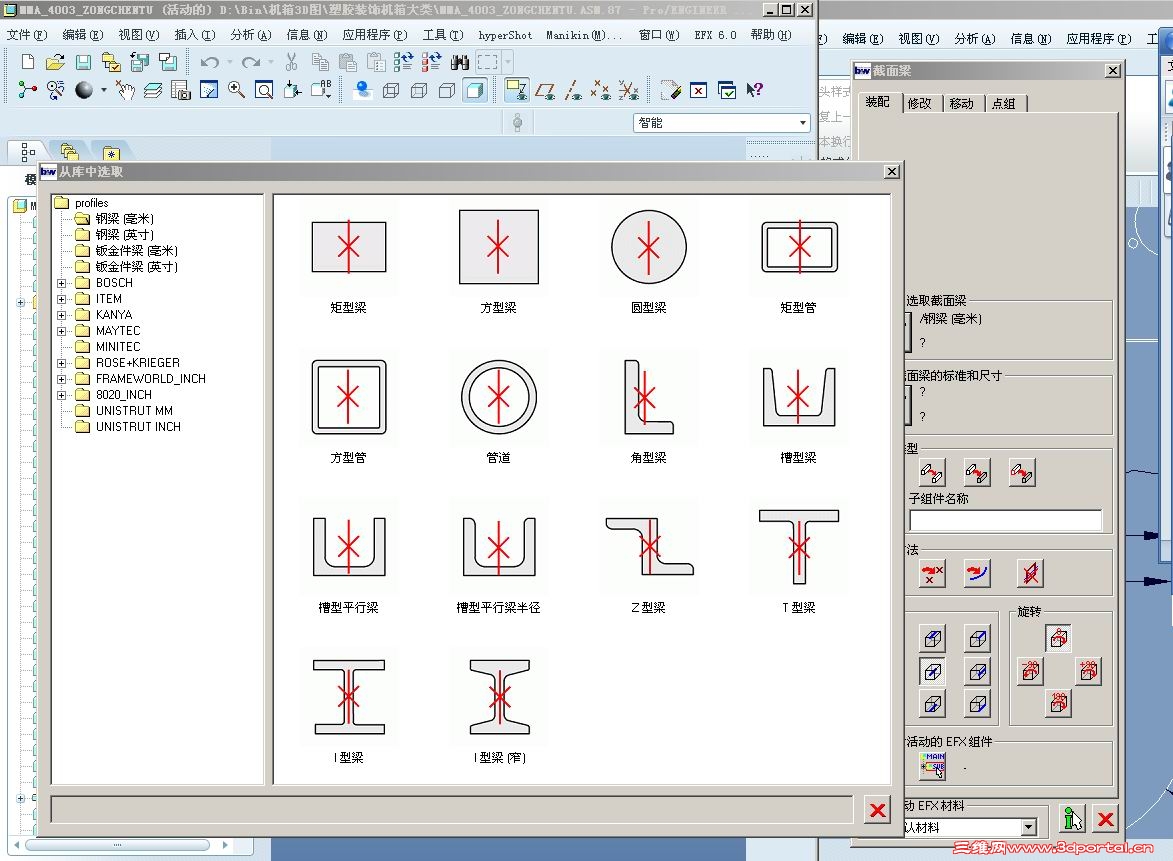Image resolution: width=1173 pixels, height=861 pixels.
Task: Toggle wireframe display style
Action: [x=391, y=91]
